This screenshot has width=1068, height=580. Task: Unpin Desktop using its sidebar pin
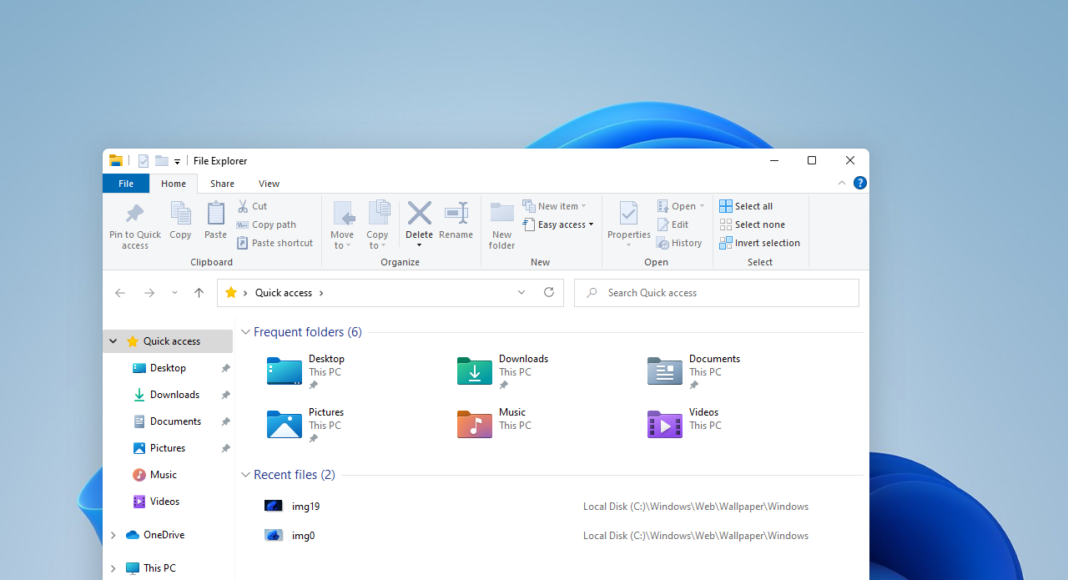coord(226,368)
